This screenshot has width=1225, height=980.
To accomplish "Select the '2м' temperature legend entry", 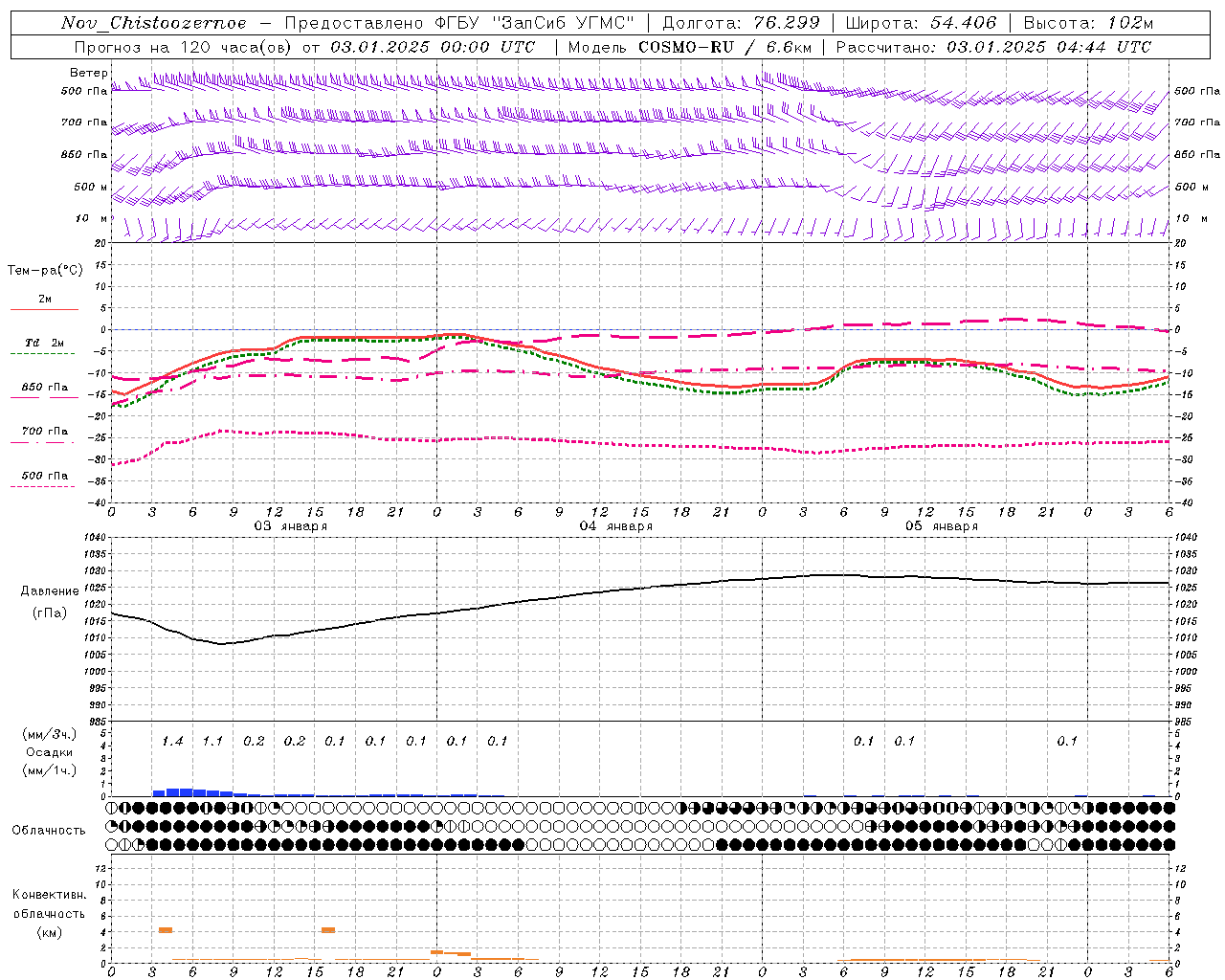I will (45, 299).
